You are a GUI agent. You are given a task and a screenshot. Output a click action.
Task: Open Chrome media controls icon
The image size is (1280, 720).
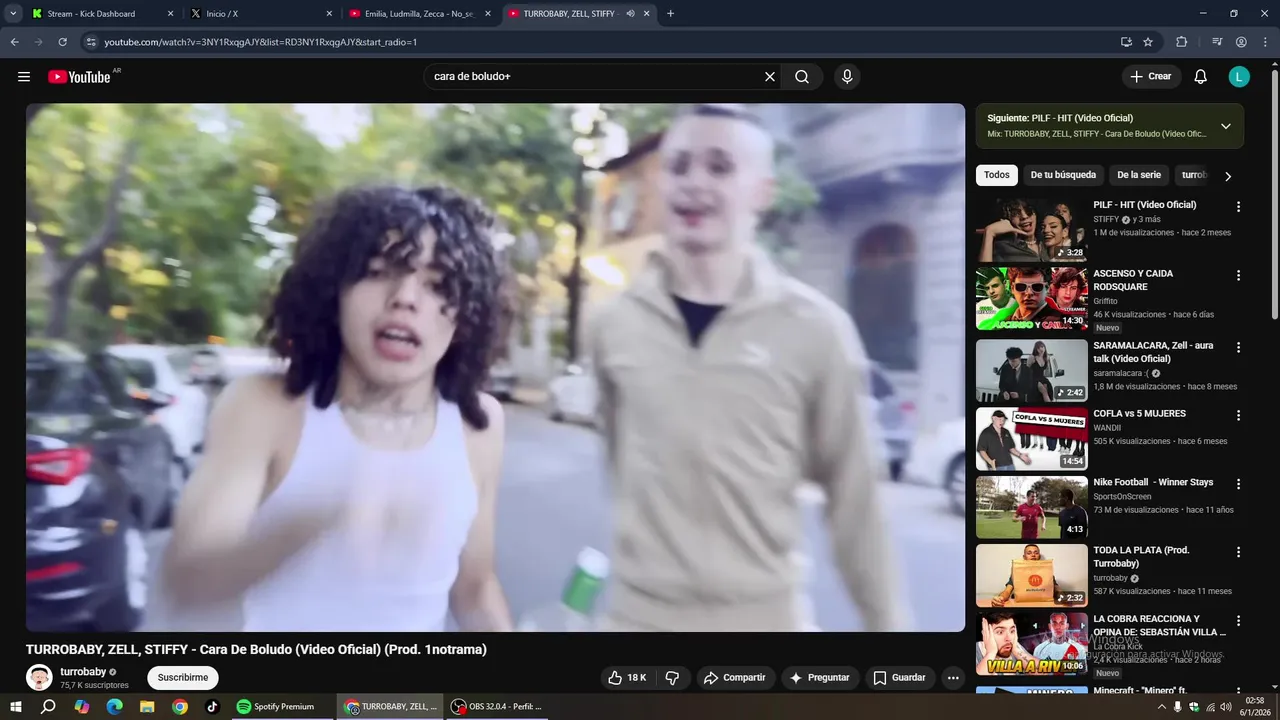[x=1217, y=42]
